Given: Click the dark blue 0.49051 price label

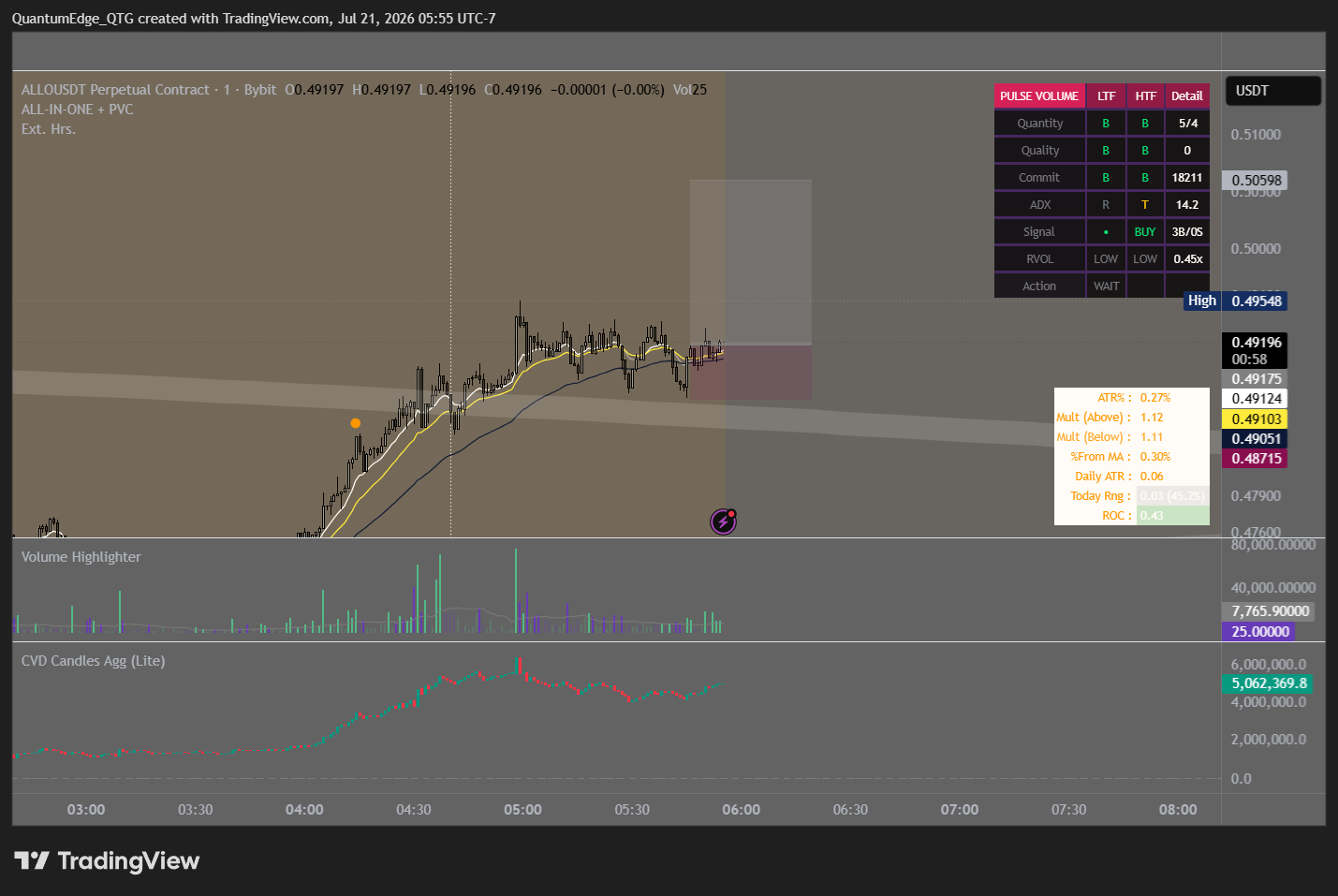Looking at the screenshot, I should pyautogui.click(x=1256, y=439).
